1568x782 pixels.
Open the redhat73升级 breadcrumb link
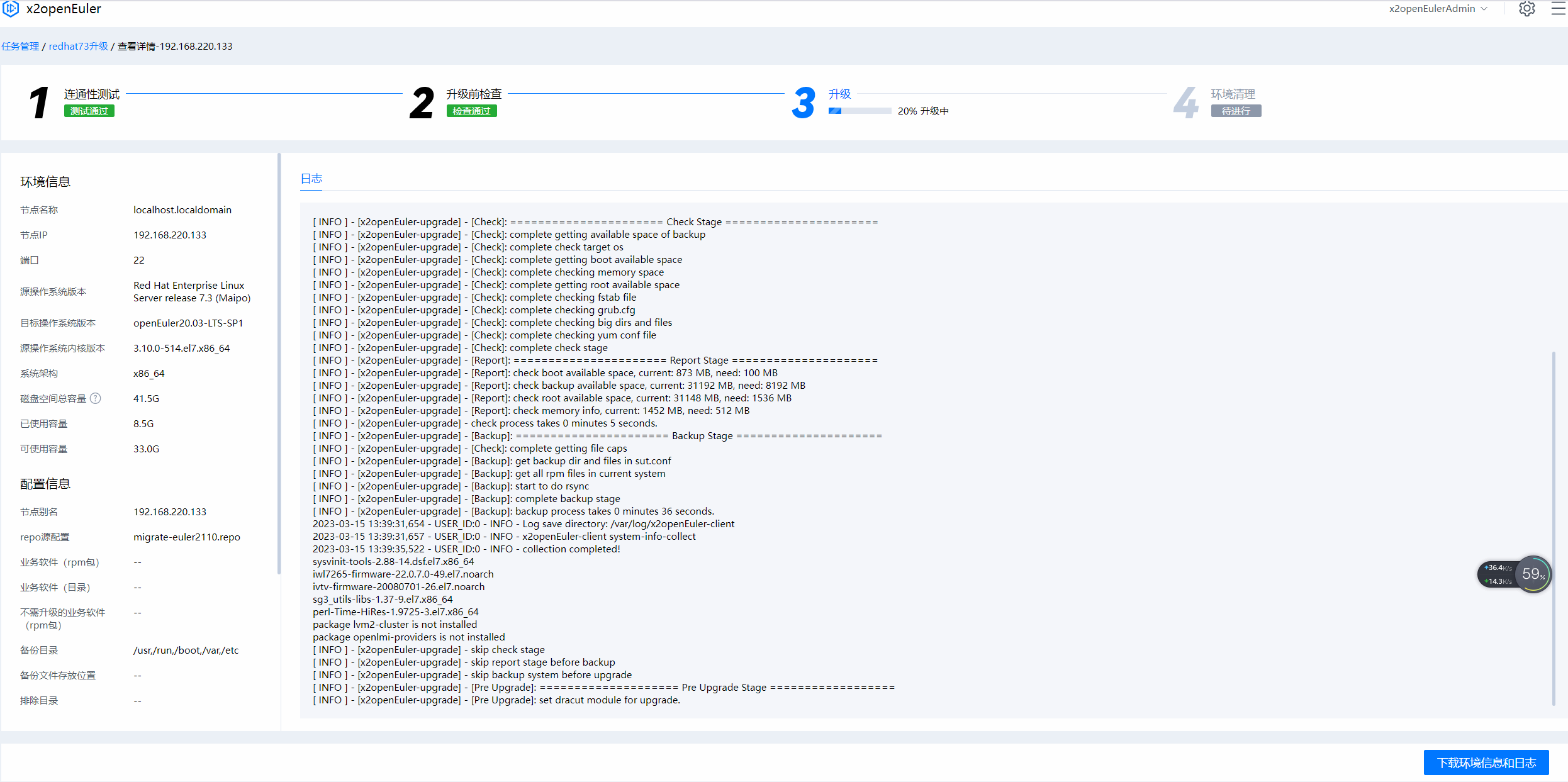point(78,46)
